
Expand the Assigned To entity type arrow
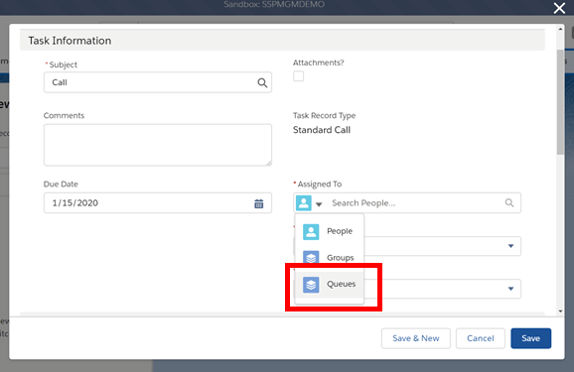(319, 204)
